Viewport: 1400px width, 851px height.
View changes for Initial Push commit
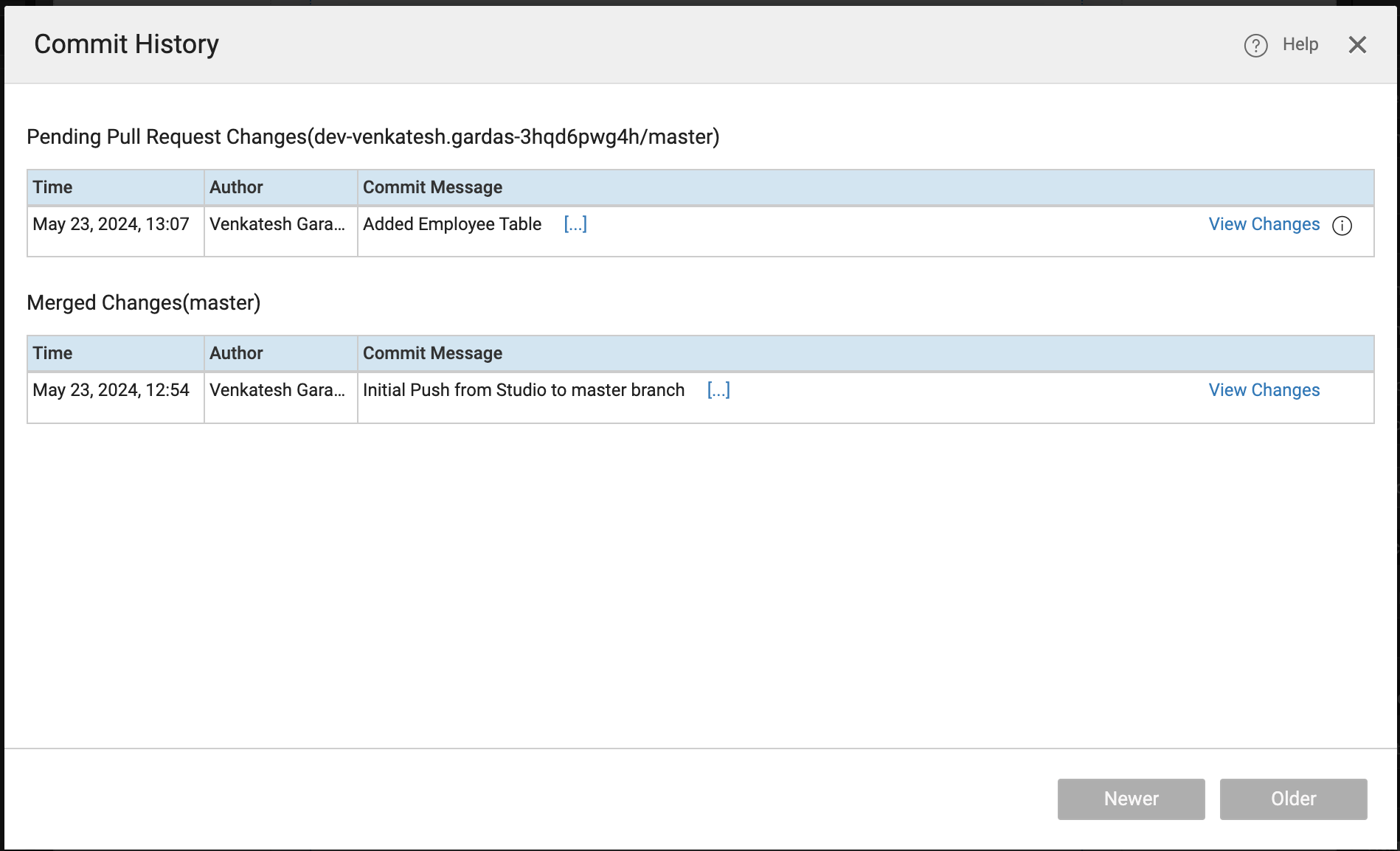[1264, 390]
